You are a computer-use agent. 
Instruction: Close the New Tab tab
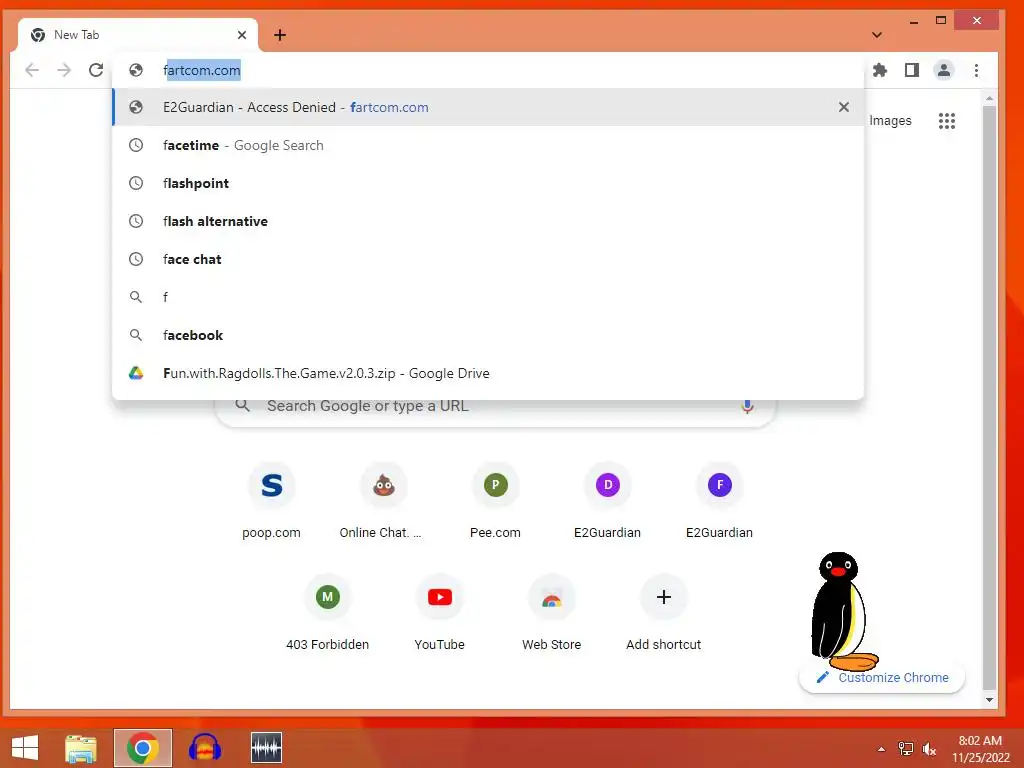242,35
